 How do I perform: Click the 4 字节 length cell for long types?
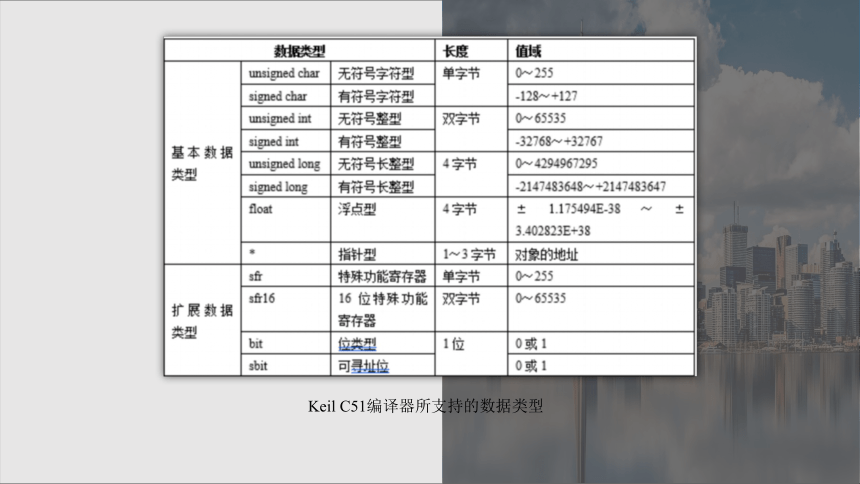(471, 175)
